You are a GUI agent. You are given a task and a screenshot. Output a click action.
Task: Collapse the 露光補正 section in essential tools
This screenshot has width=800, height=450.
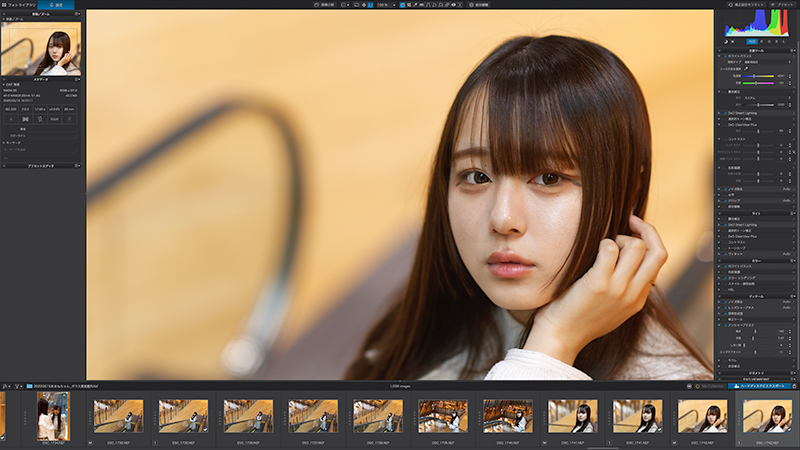tap(719, 92)
